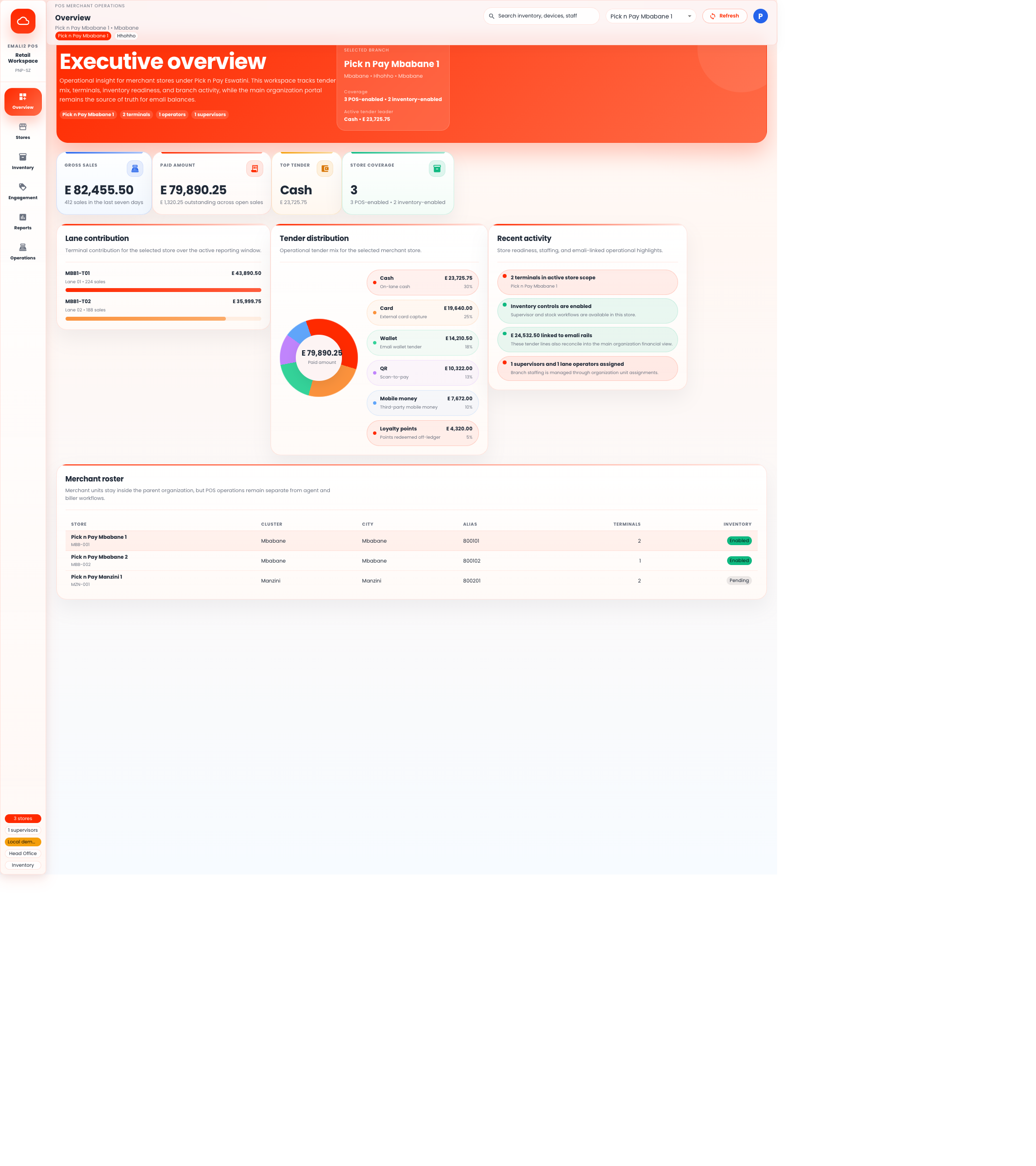Click the Enabled badge for Mbabane 2
The height and width of the screenshot is (1166, 1036).
(x=739, y=561)
